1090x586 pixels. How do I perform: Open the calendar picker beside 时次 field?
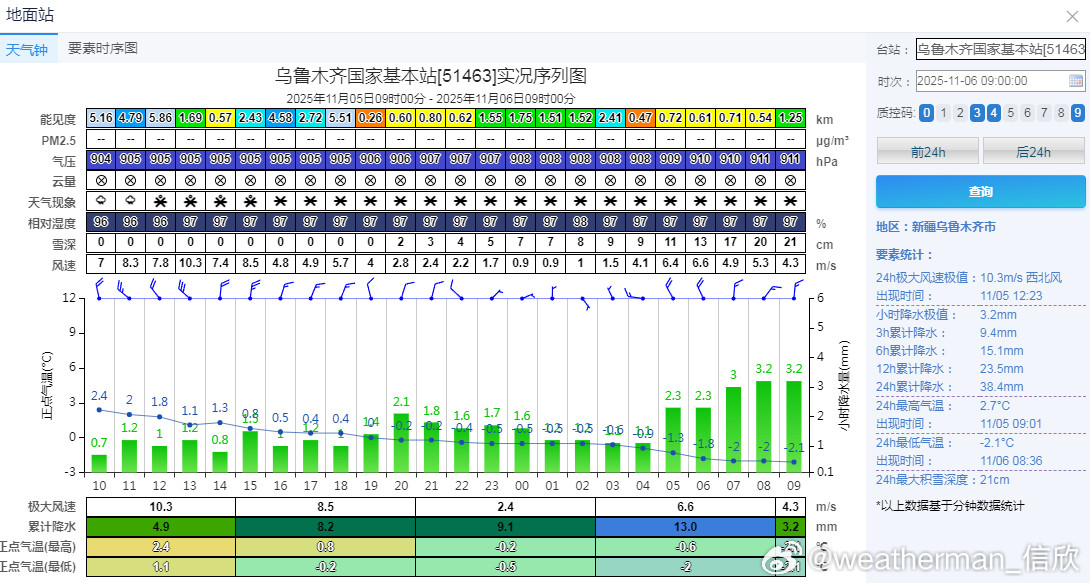[x=1078, y=79]
